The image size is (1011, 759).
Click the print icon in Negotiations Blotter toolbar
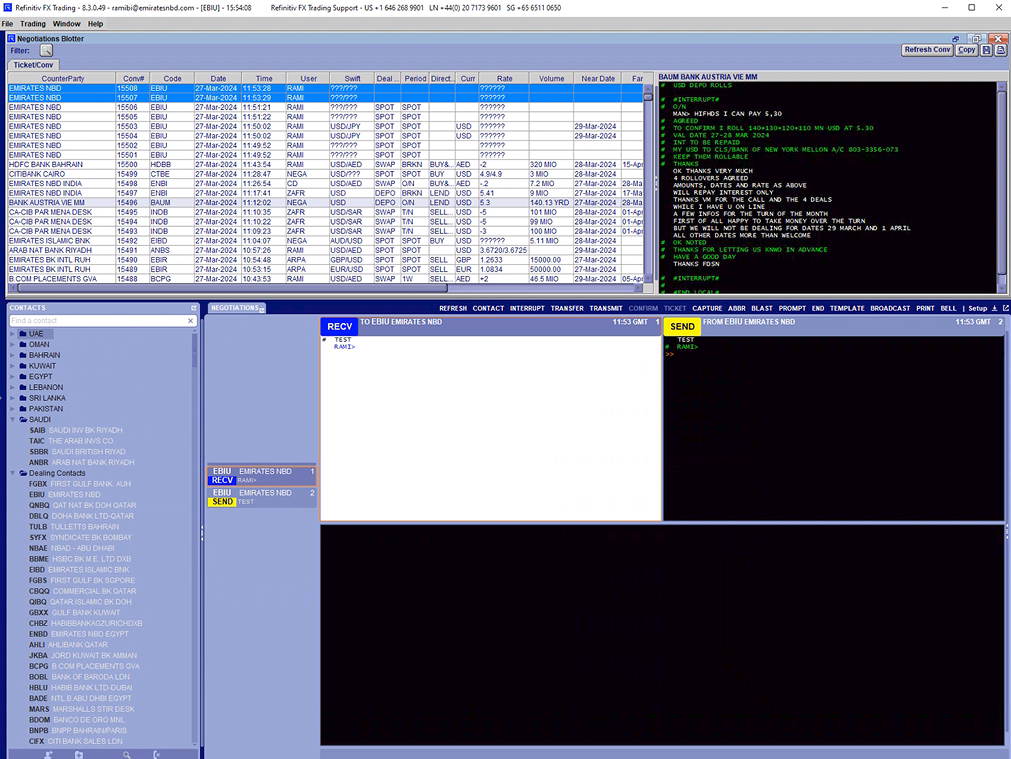(x=1000, y=50)
